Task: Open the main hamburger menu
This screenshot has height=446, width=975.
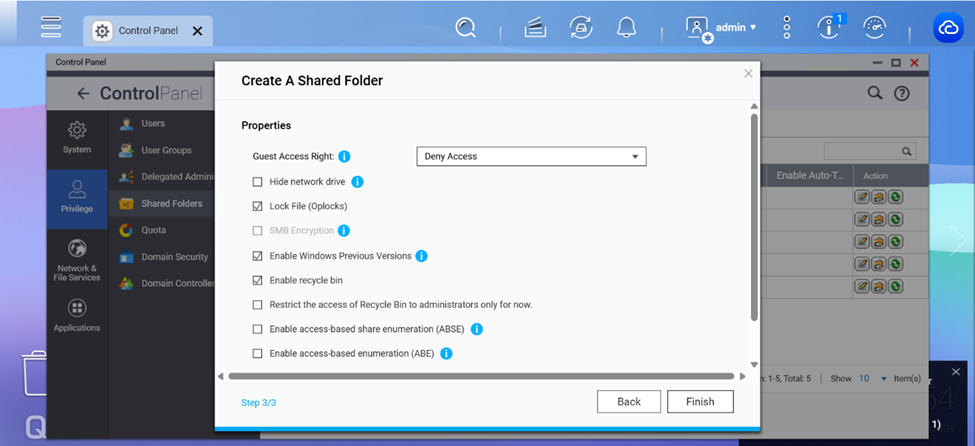Action: coord(51,28)
